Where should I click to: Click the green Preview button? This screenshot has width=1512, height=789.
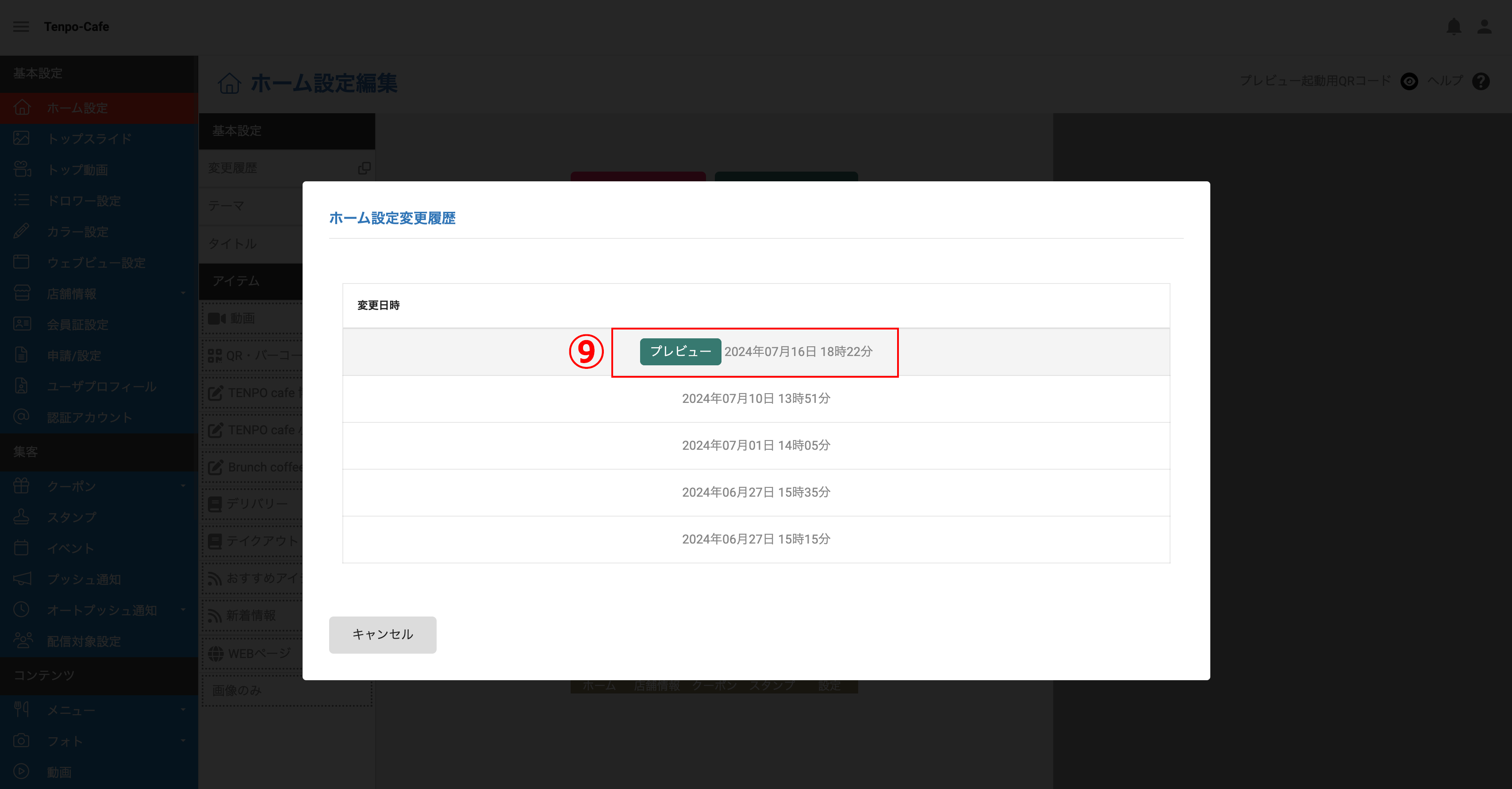tap(680, 352)
